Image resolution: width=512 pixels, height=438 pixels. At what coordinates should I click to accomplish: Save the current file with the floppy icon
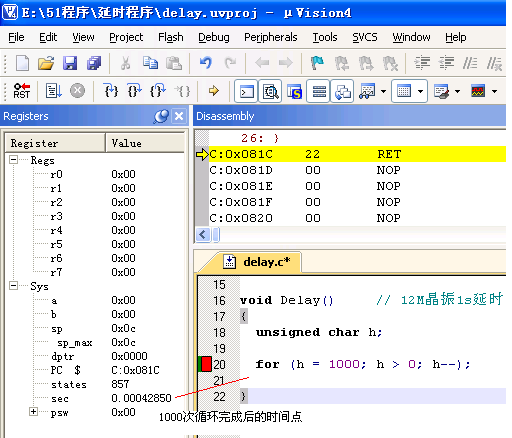pyautogui.click(x=70, y=63)
